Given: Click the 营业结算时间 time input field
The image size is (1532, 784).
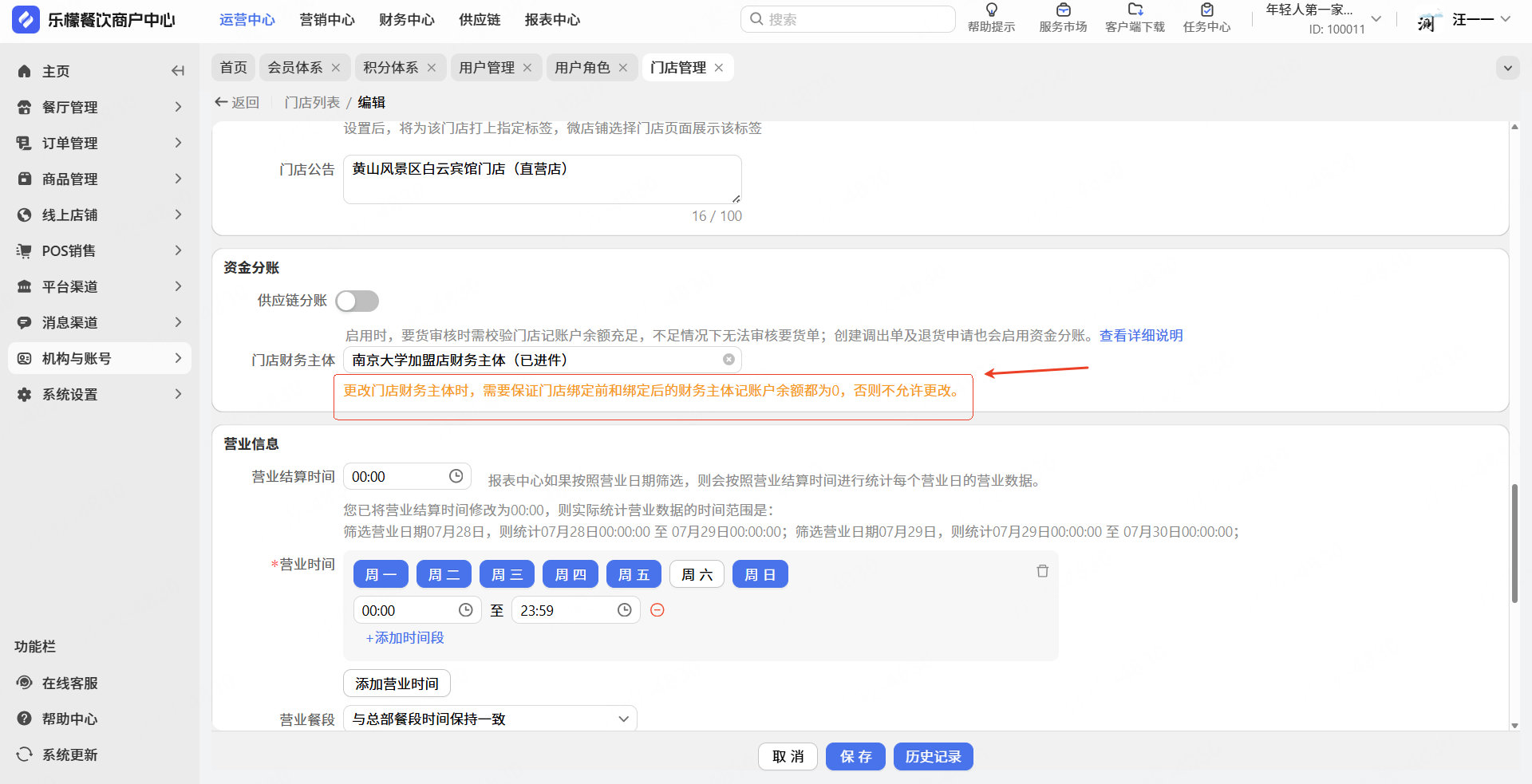Looking at the screenshot, I should [397, 477].
